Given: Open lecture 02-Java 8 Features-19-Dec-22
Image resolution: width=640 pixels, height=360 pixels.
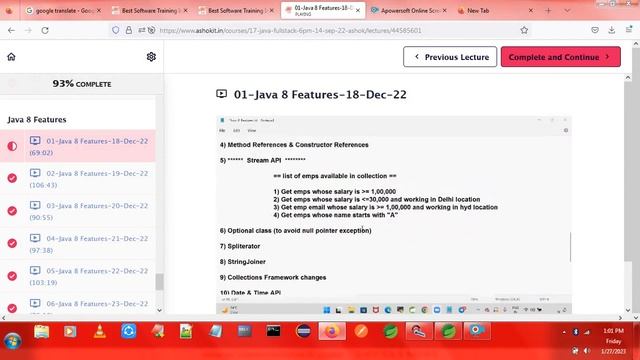Looking at the screenshot, I should (x=89, y=179).
